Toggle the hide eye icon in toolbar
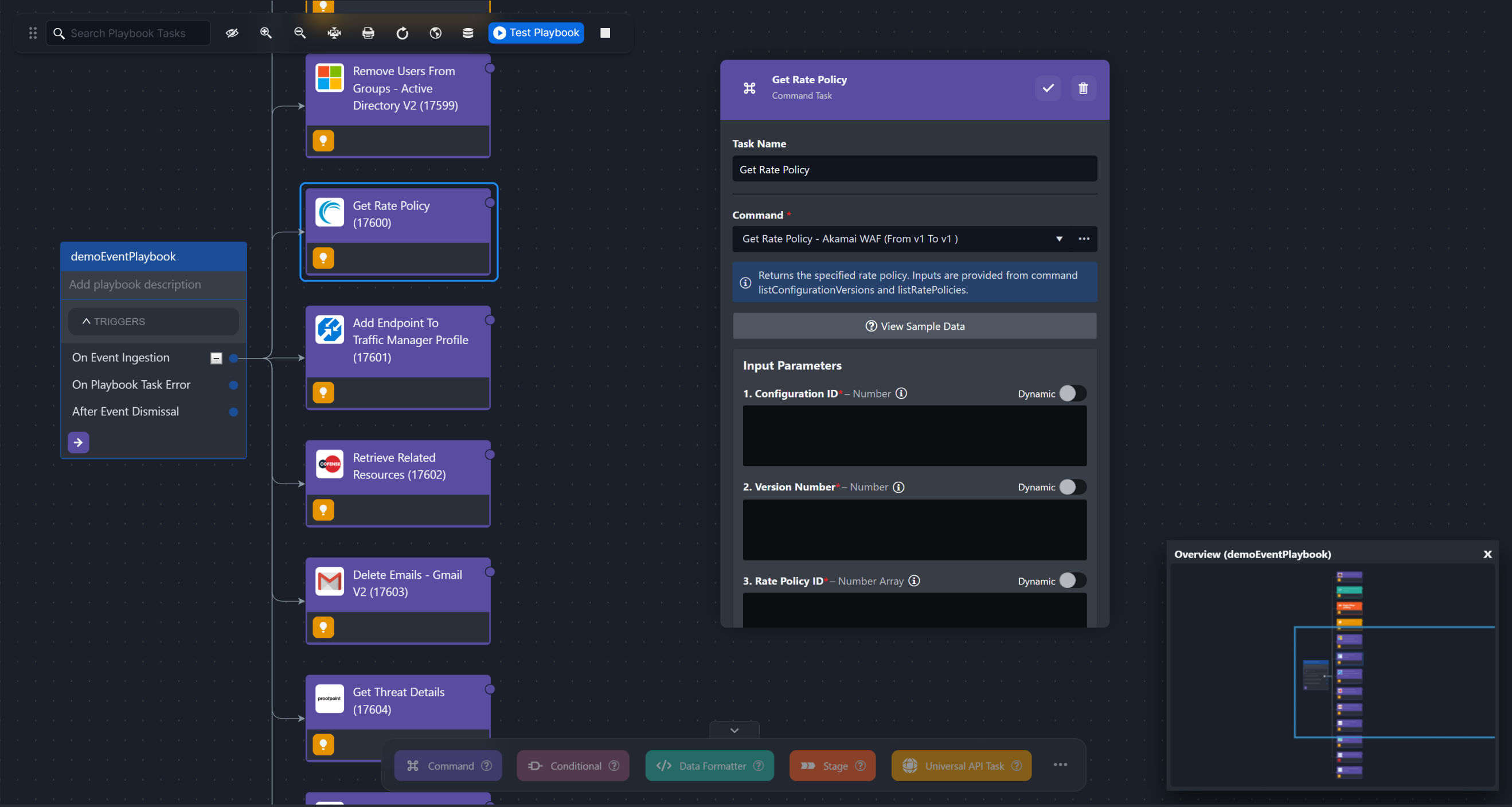1512x807 pixels. 232,33
